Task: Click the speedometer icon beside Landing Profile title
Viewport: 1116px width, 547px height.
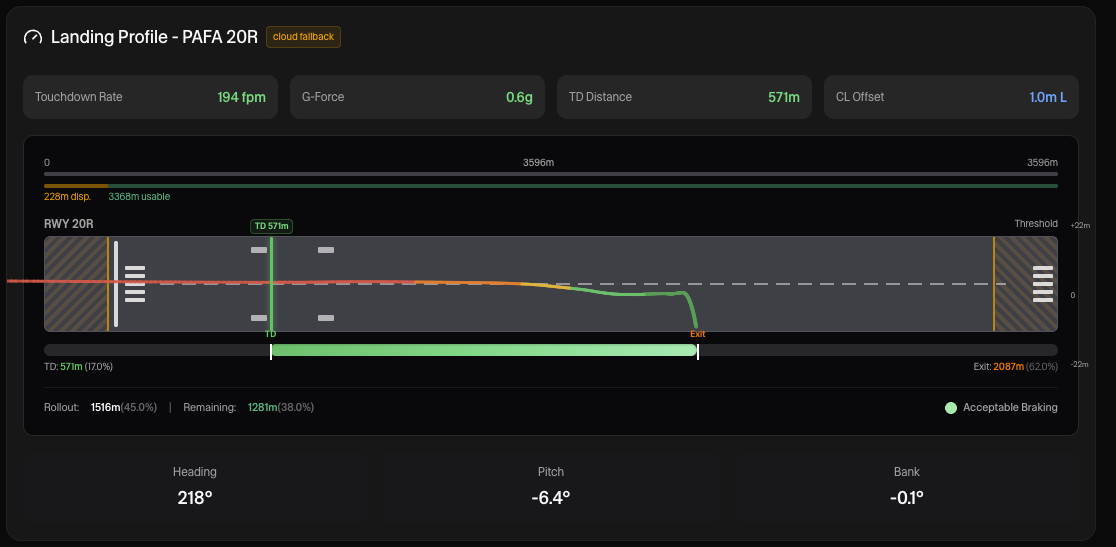Action: pyautogui.click(x=33, y=37)
